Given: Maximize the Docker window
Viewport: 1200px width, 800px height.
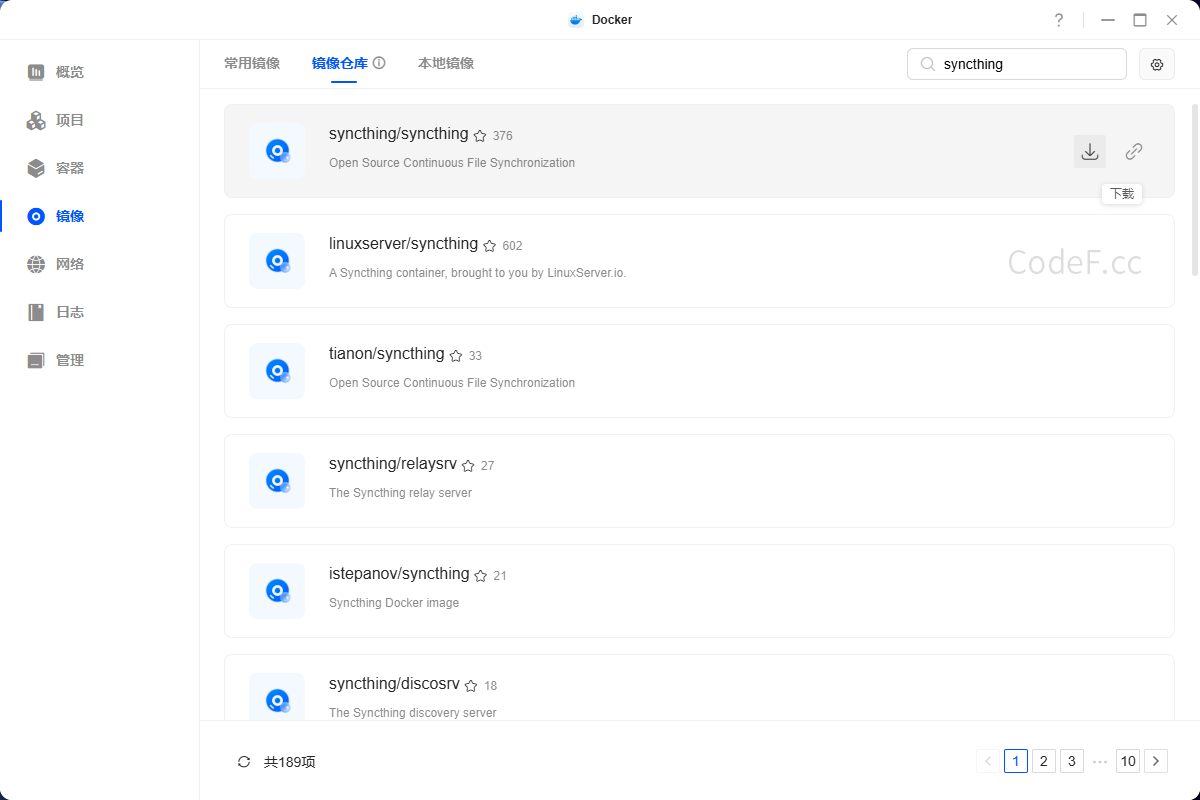Looking at the screenshot, I should (x=1140, y=20).
